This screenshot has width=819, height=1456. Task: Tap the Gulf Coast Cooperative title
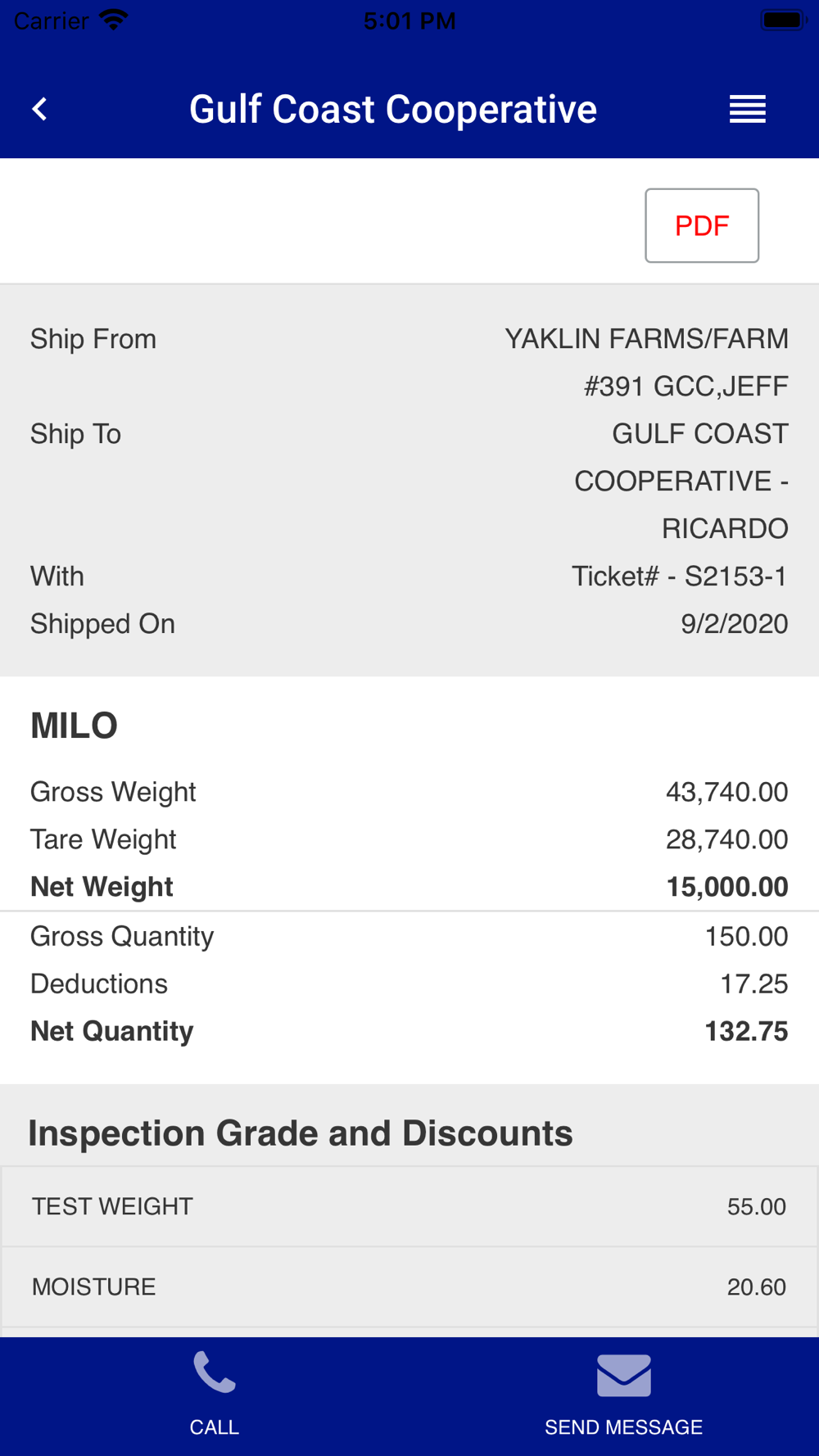click(x=393, y=110)
